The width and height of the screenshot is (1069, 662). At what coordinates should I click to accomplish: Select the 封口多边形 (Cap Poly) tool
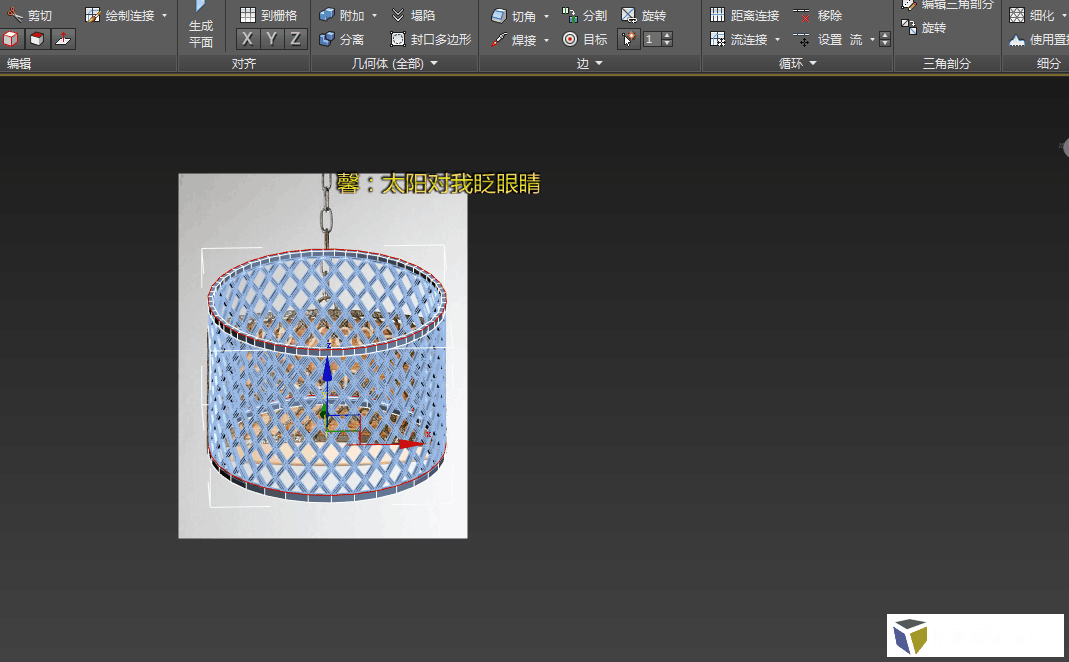click(x=430, y=40)
